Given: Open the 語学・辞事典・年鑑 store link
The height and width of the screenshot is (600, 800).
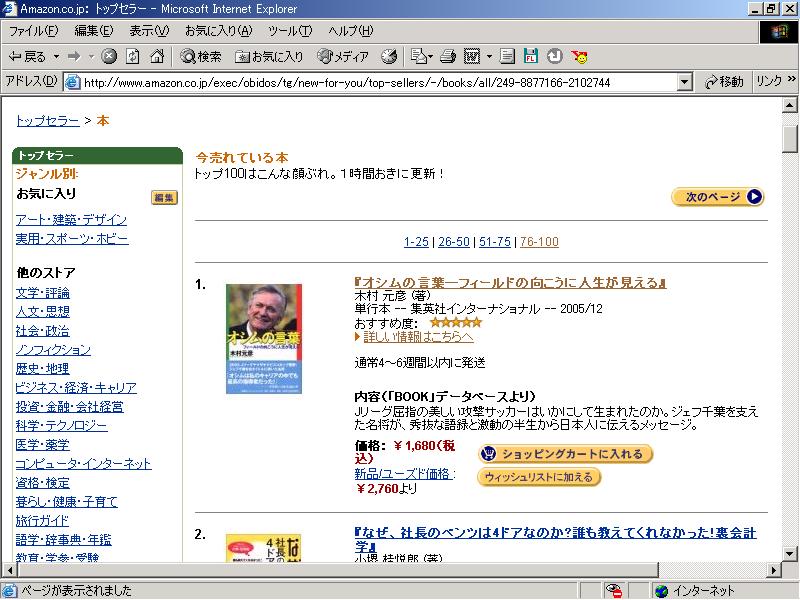Looking at the screenshot, I should [x=64, y=540].
